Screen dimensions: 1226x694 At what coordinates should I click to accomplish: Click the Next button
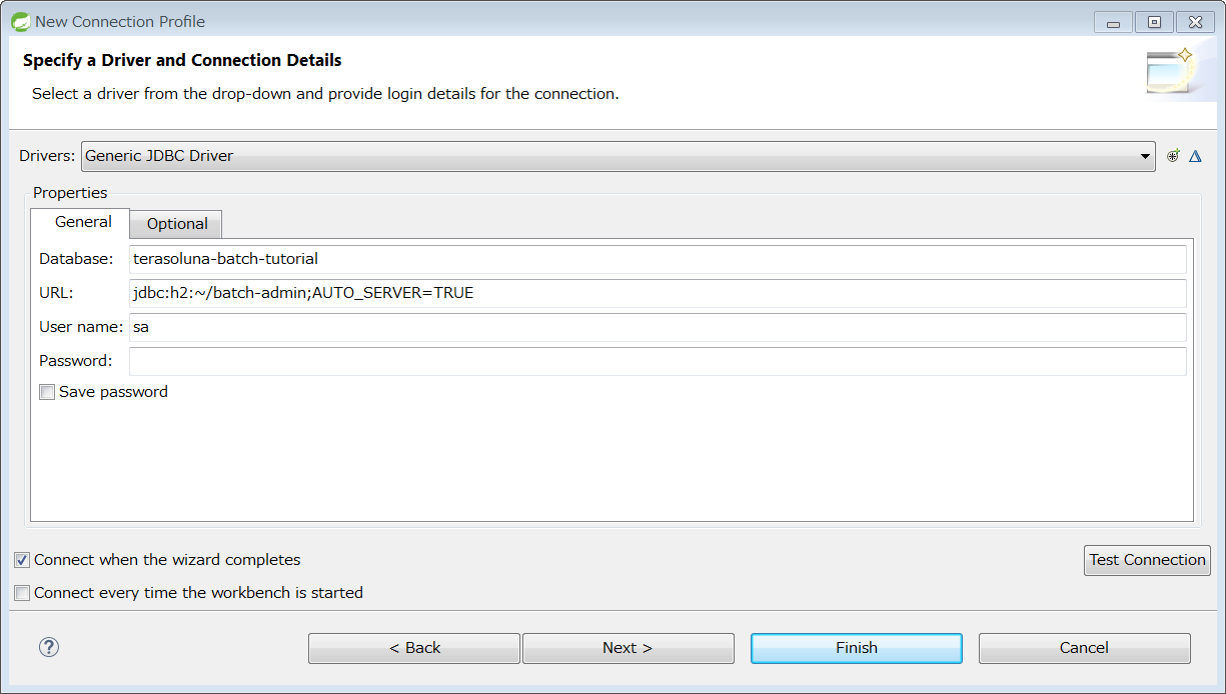click(628, 648)
